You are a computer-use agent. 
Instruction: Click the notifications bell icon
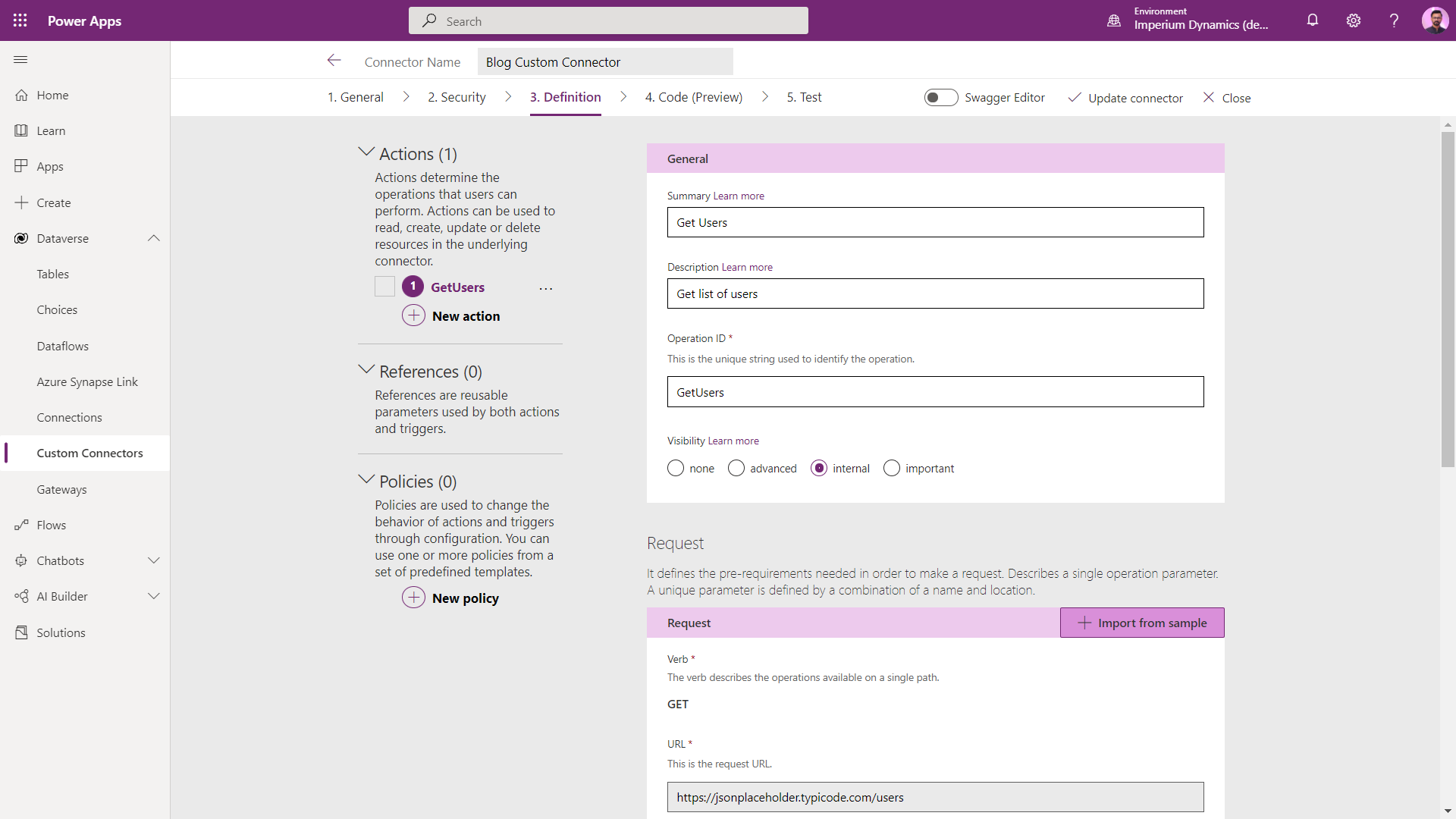[x=1313, y=20]
